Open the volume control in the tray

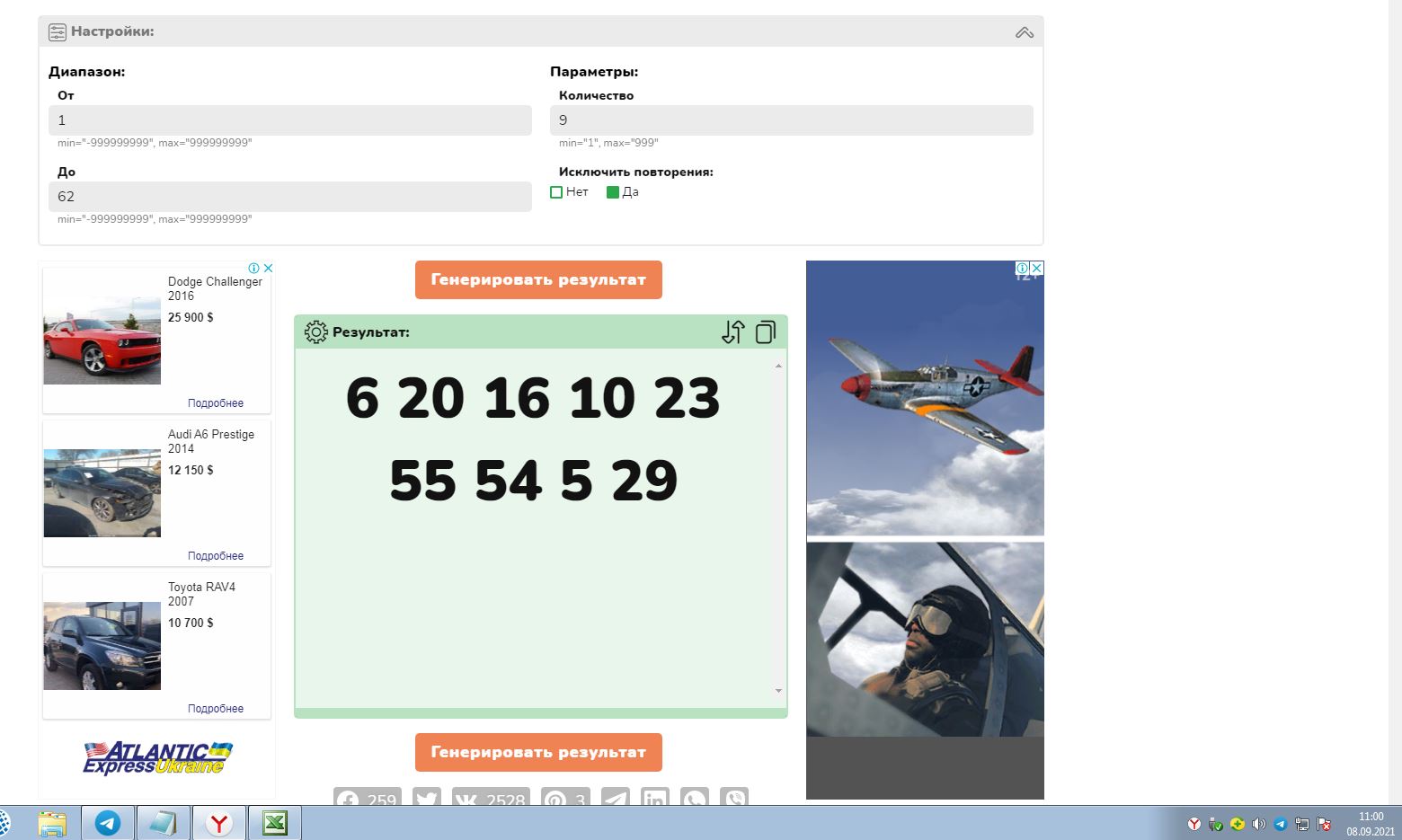pyautogui.click(x=1259, y=824)
